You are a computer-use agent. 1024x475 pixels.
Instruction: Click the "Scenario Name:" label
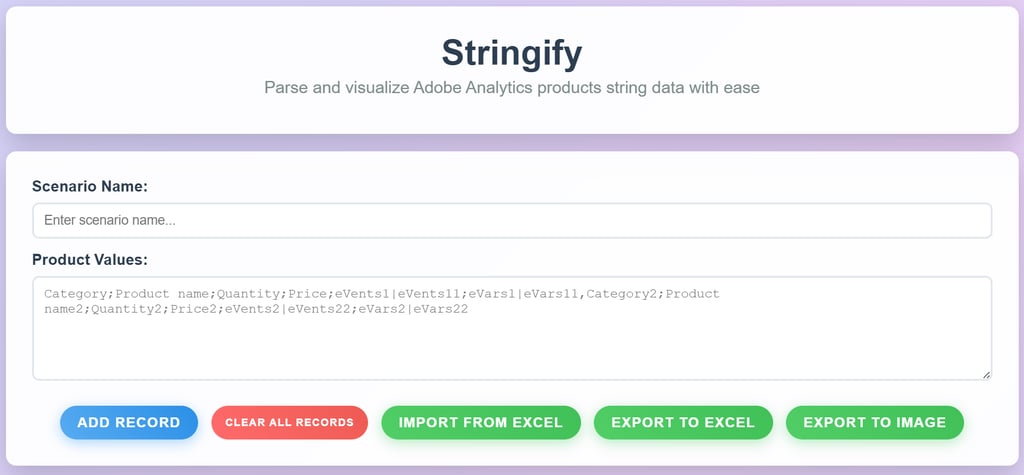pyautogui.click(x=90, y=186)
